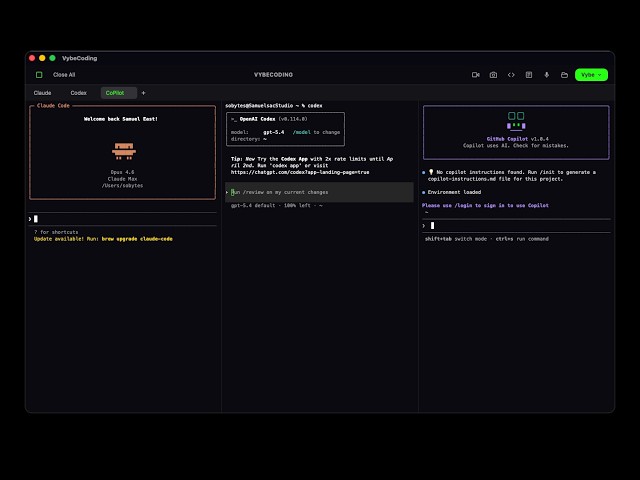Image resolution: width=640 pixels, height=480 pixels.
Task: Click the screenshot camera icon
Action: pos(493,75)
